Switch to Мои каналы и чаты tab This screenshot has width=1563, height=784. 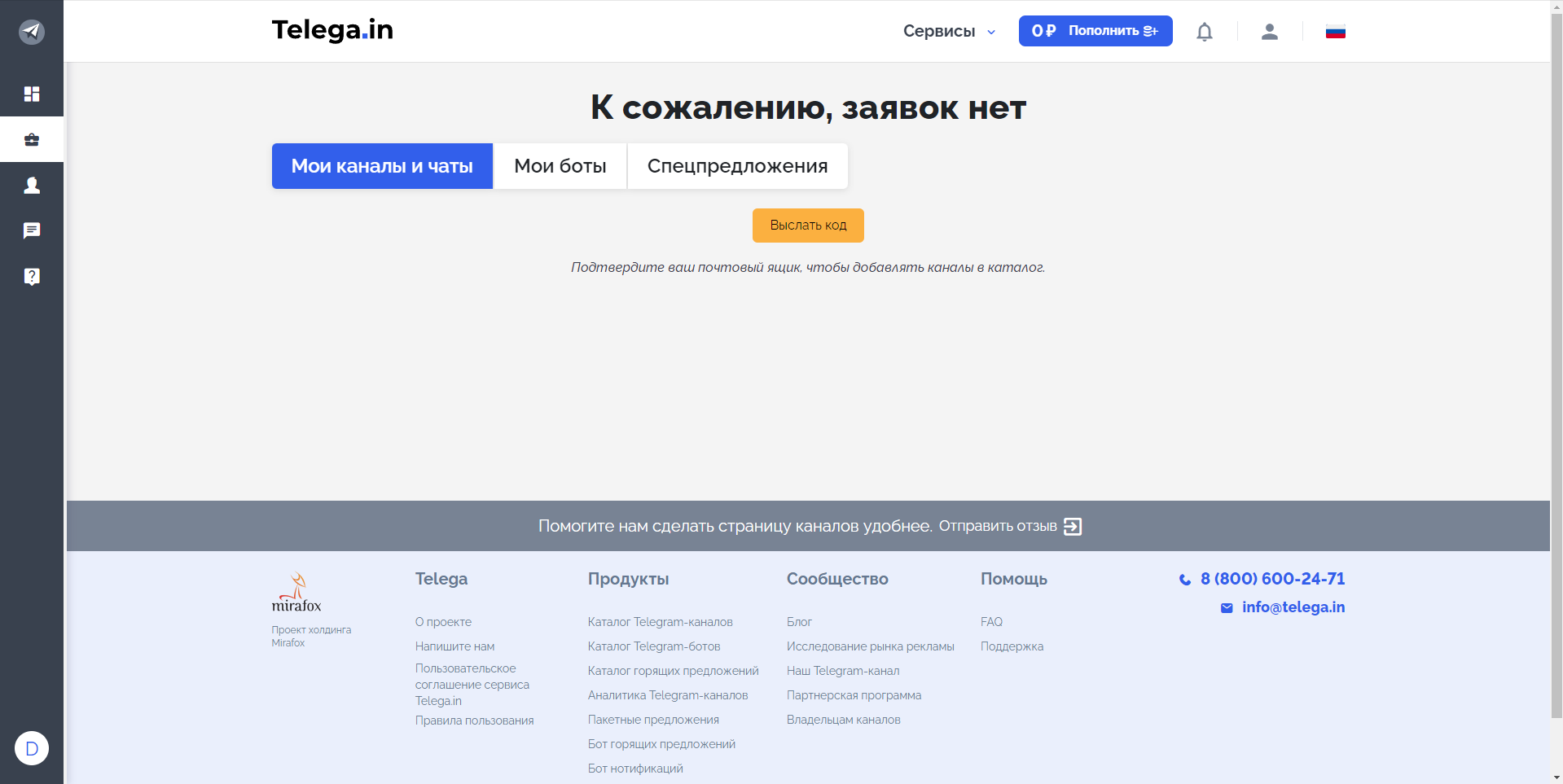coord(382,166)
